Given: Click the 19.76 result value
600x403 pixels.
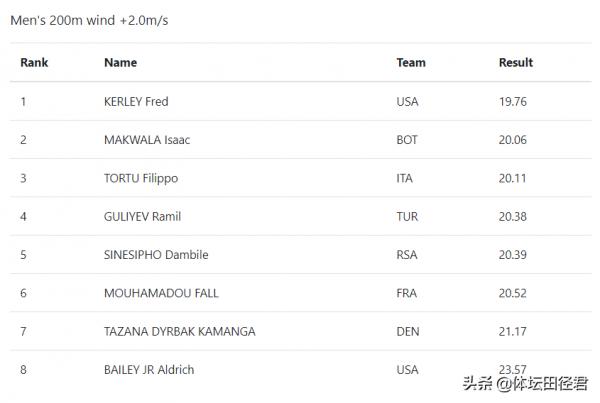Looking at the screenshot, I should tap(512, 101).
